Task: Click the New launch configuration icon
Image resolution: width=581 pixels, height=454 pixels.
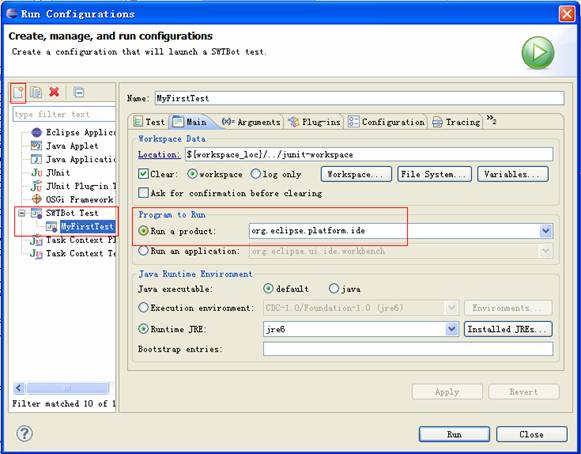Action: 18,93
